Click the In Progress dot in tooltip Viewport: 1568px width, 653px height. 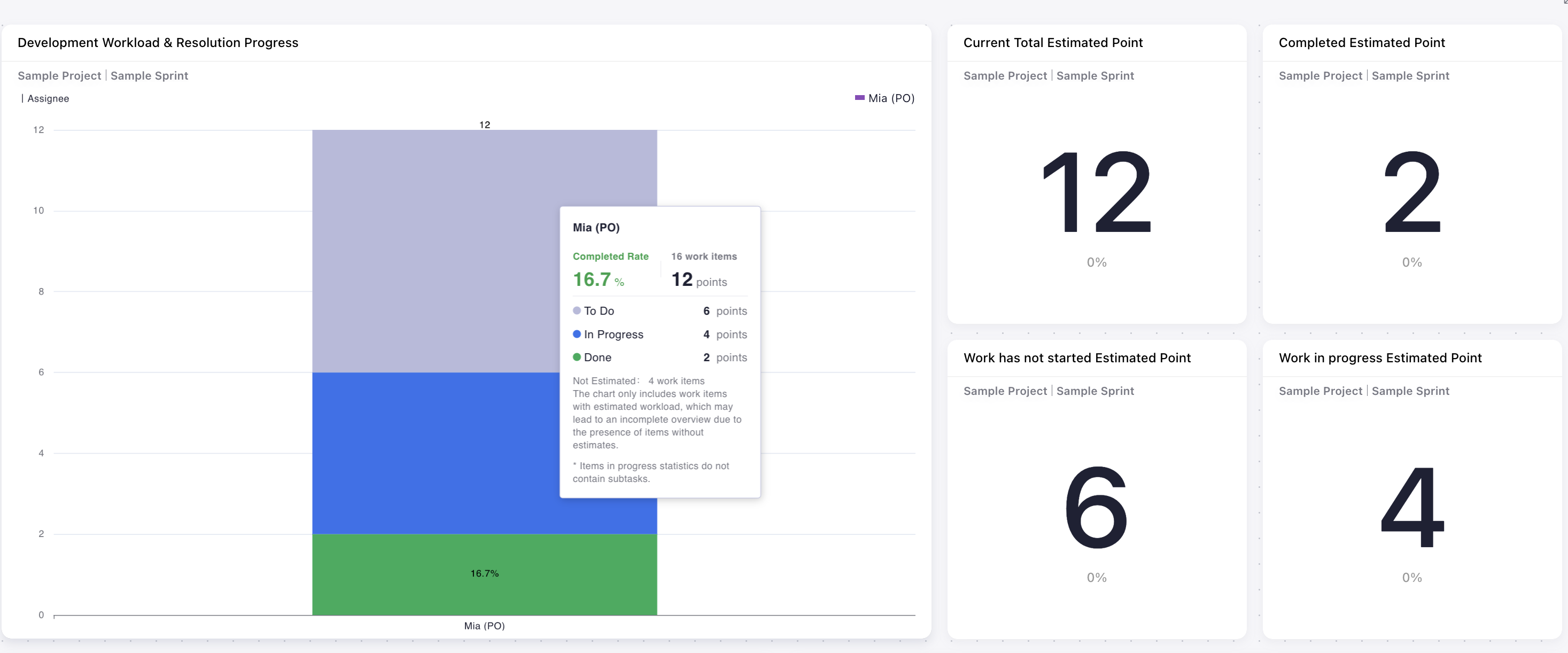(x=577, y=334)
